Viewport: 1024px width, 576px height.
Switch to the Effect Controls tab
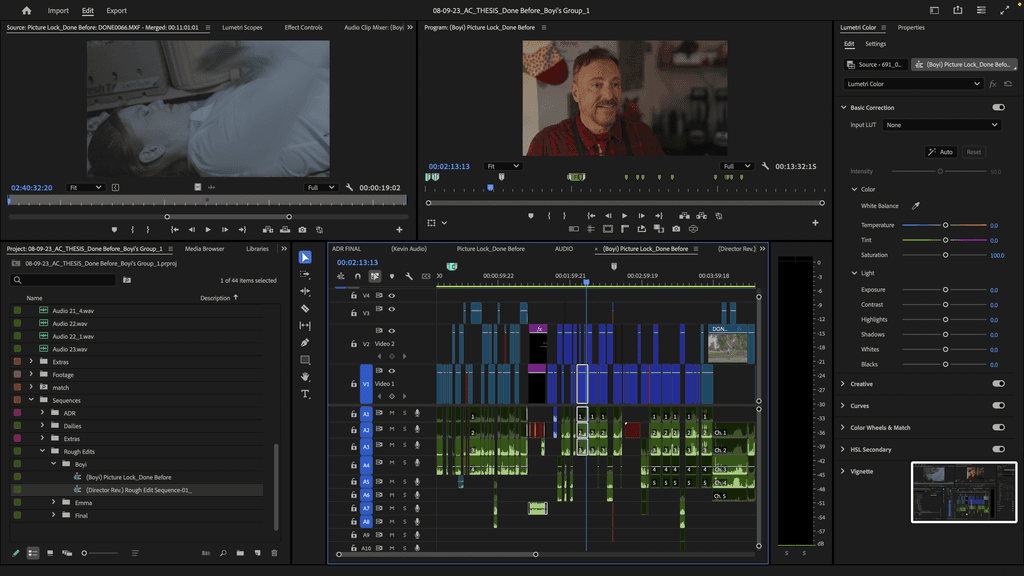click(x=303, y=27)
